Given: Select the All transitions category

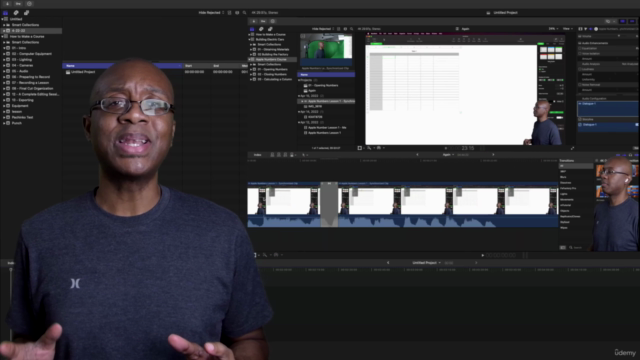Looking at the screenshot, I should 576,166.
